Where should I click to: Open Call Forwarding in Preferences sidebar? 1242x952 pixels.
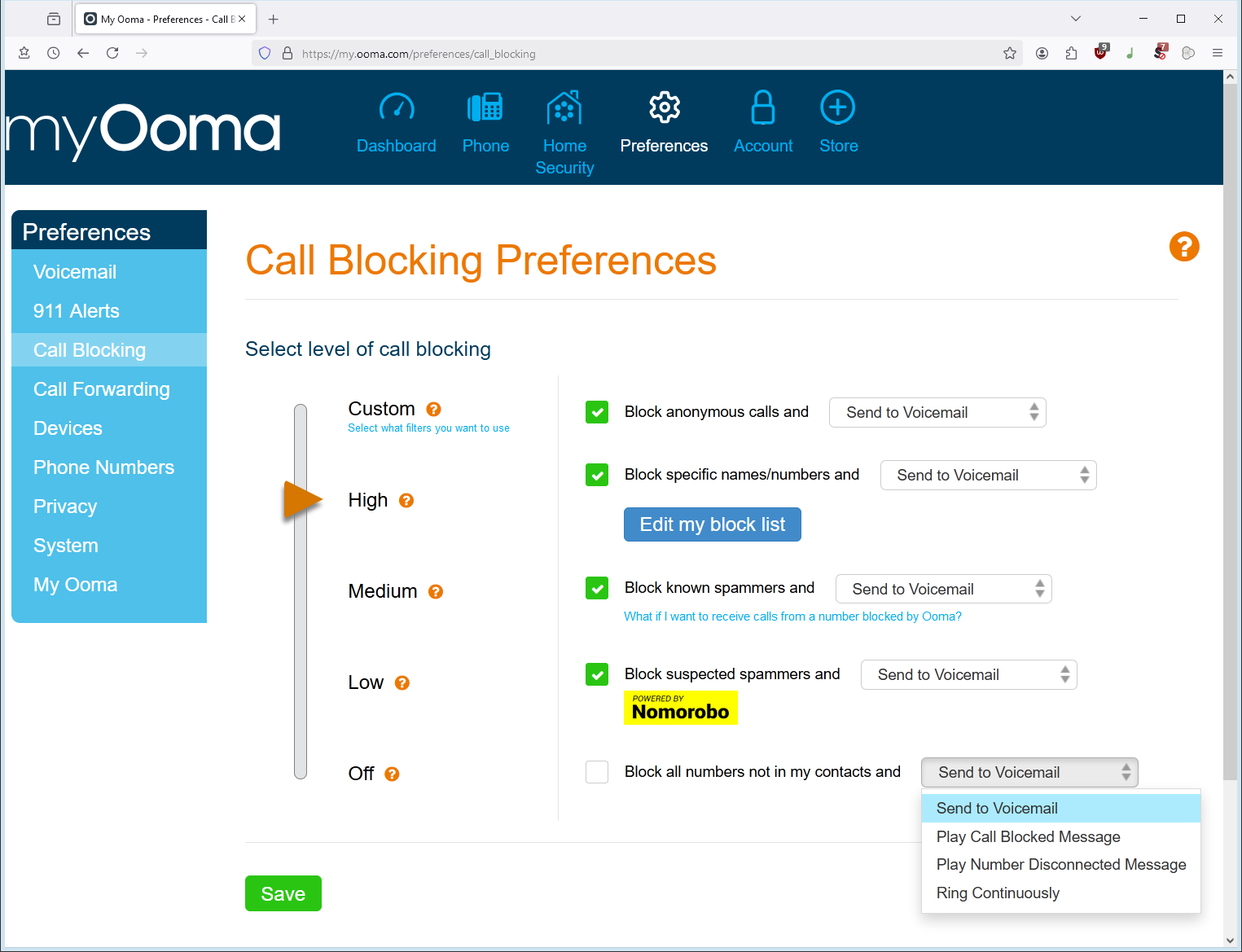tap(102, 389)
